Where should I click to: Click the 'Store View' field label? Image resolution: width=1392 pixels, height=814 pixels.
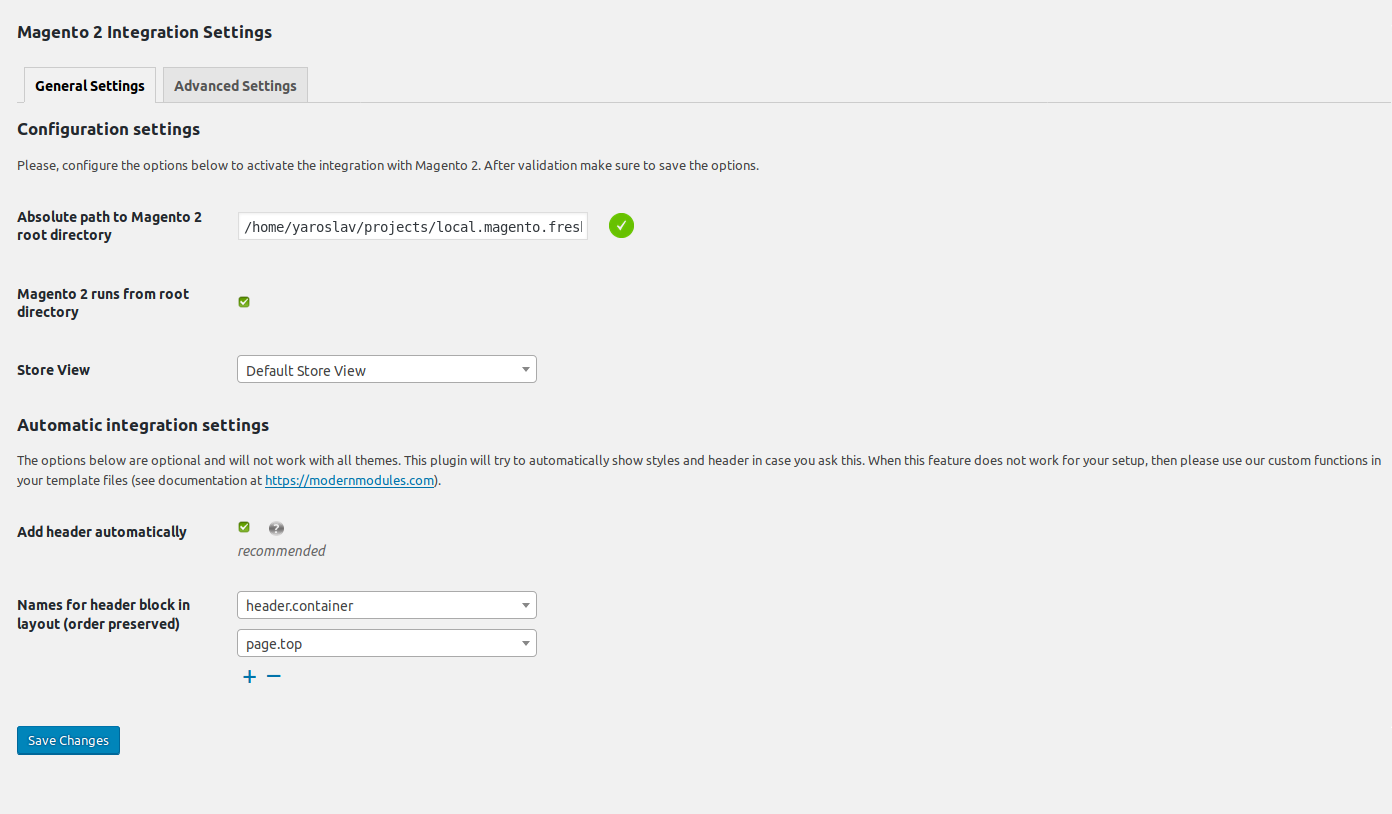coord(54,370)
